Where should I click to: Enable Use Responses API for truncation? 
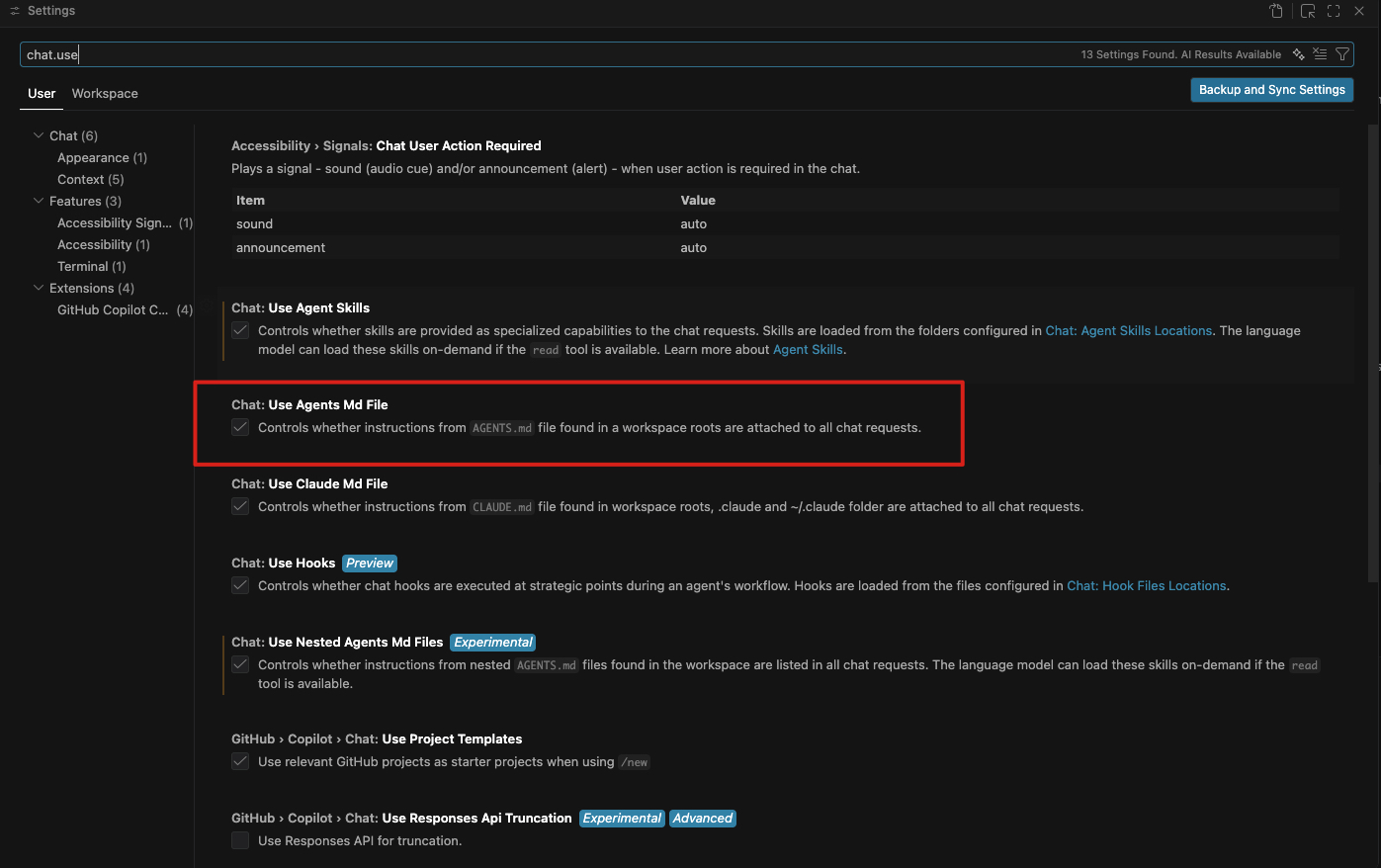[239, 840]
